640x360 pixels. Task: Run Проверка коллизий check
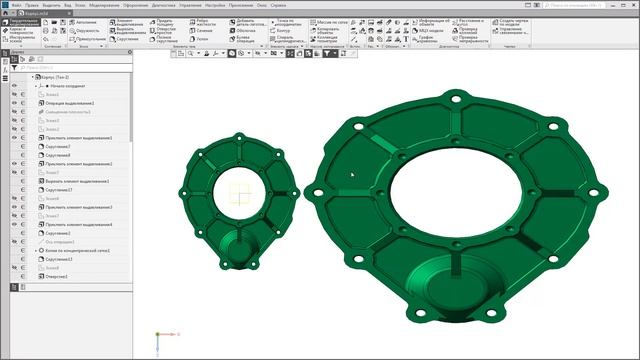(x=465, y=31)
